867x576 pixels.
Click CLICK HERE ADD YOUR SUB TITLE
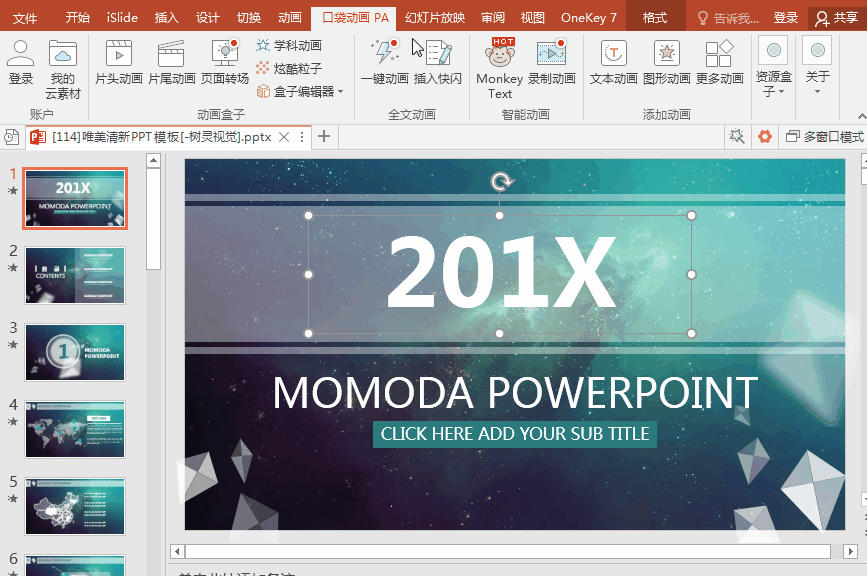515,434
